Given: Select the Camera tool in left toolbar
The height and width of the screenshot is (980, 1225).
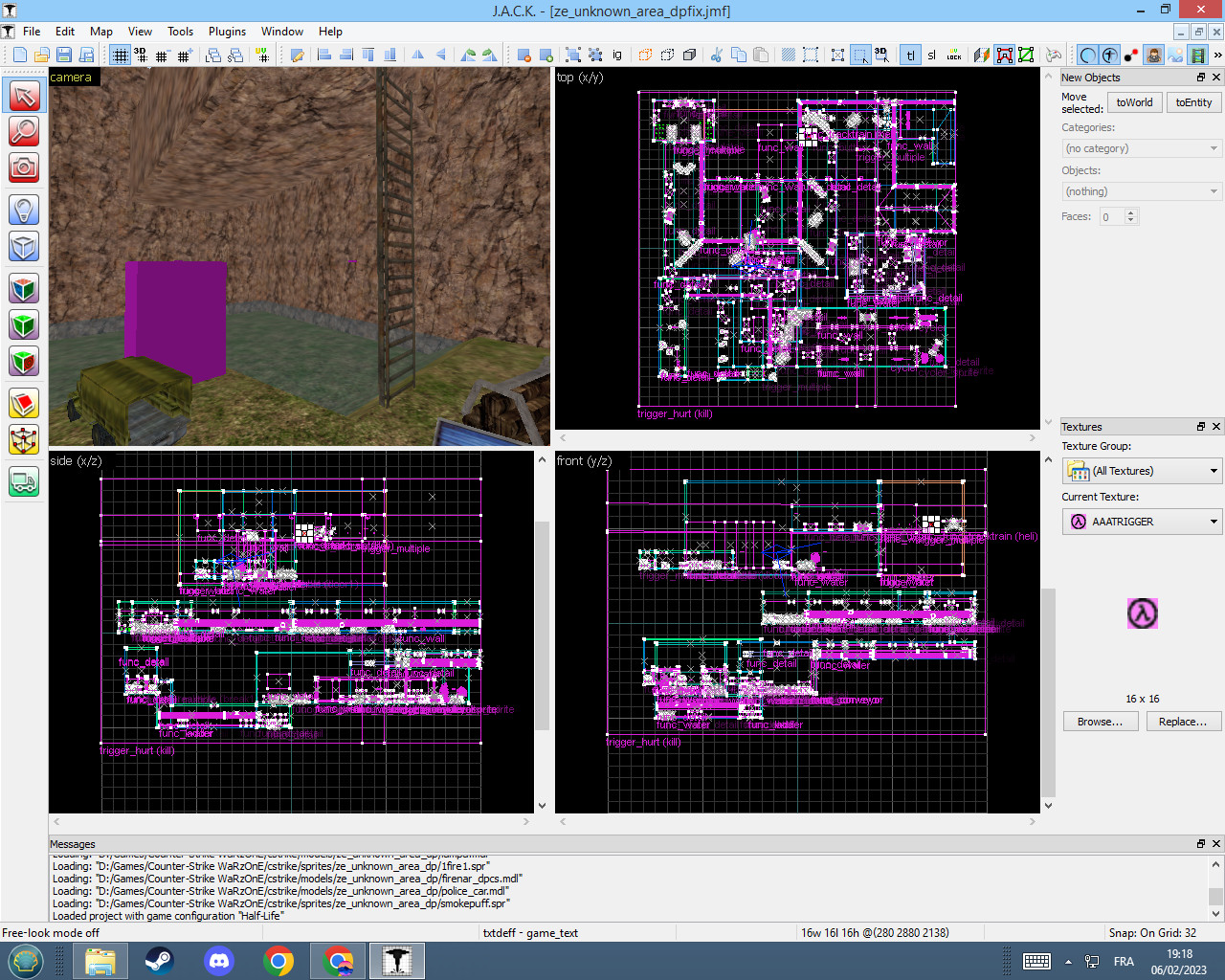Looking at the screenshot, I should [23, 167].
